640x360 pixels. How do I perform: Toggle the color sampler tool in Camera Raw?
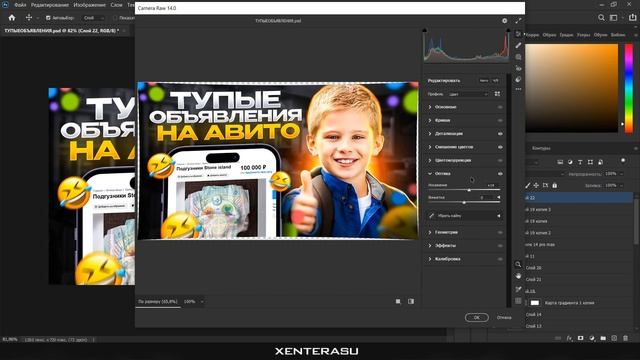518,289
